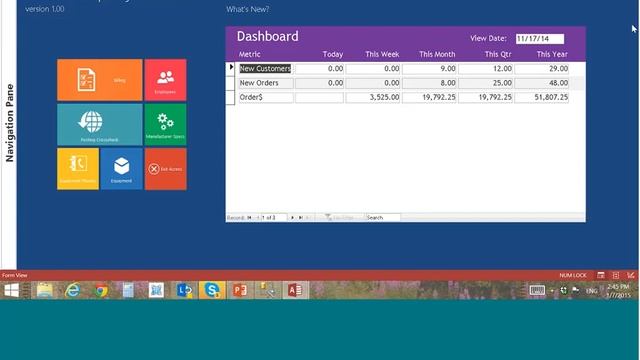This screenshot has height=360, width=640.
Task: Open the Employees tile
Action: 165,80
